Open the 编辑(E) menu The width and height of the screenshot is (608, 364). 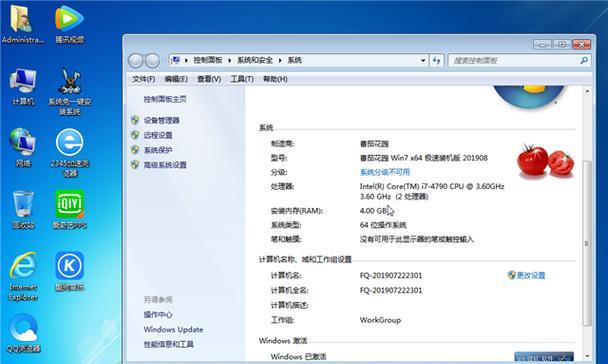click(x=176, y=79)
